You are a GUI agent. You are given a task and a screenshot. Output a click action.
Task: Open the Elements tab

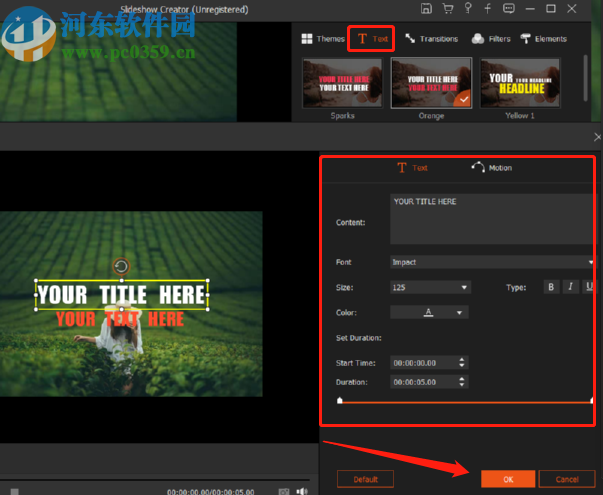543,39
